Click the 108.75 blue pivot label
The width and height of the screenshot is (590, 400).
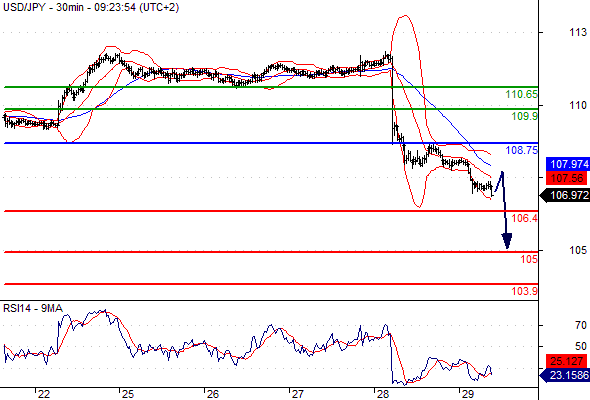click(x=522, y=150)
